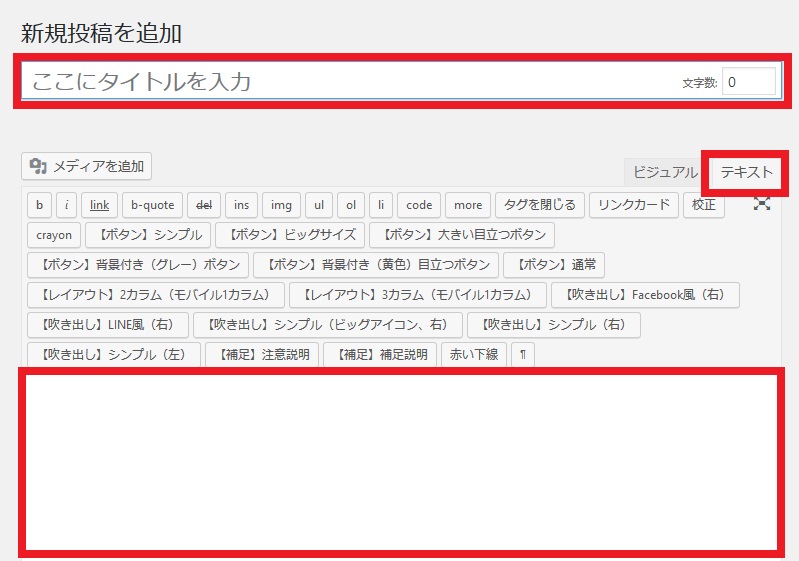Insert 【ボタン】大きい目立つボタン
The height and width of the screenshot is (561, 799).
click(x=462, y=235)
